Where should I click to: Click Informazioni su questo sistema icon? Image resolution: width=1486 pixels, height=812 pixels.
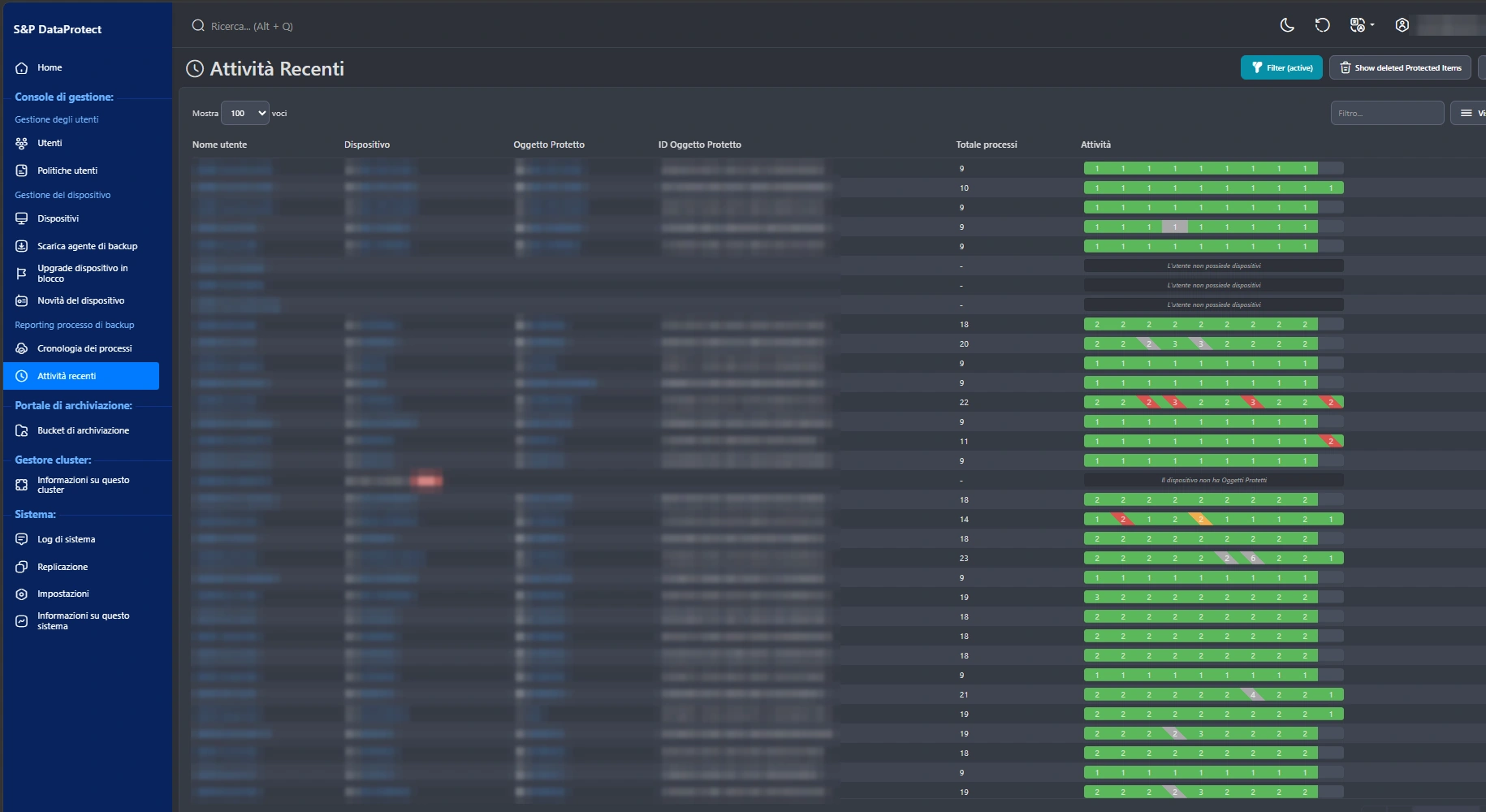coord(22,621)
